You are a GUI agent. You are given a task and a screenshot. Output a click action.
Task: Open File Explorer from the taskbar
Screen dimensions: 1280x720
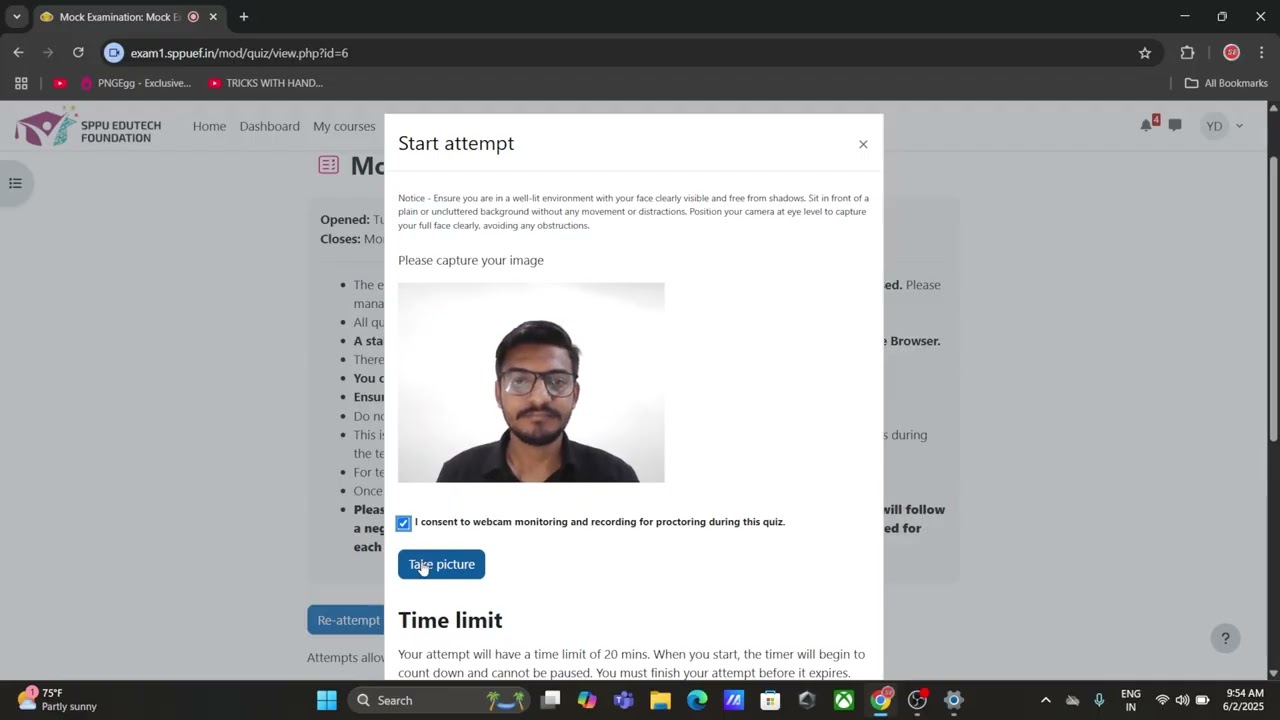(660, 700)
